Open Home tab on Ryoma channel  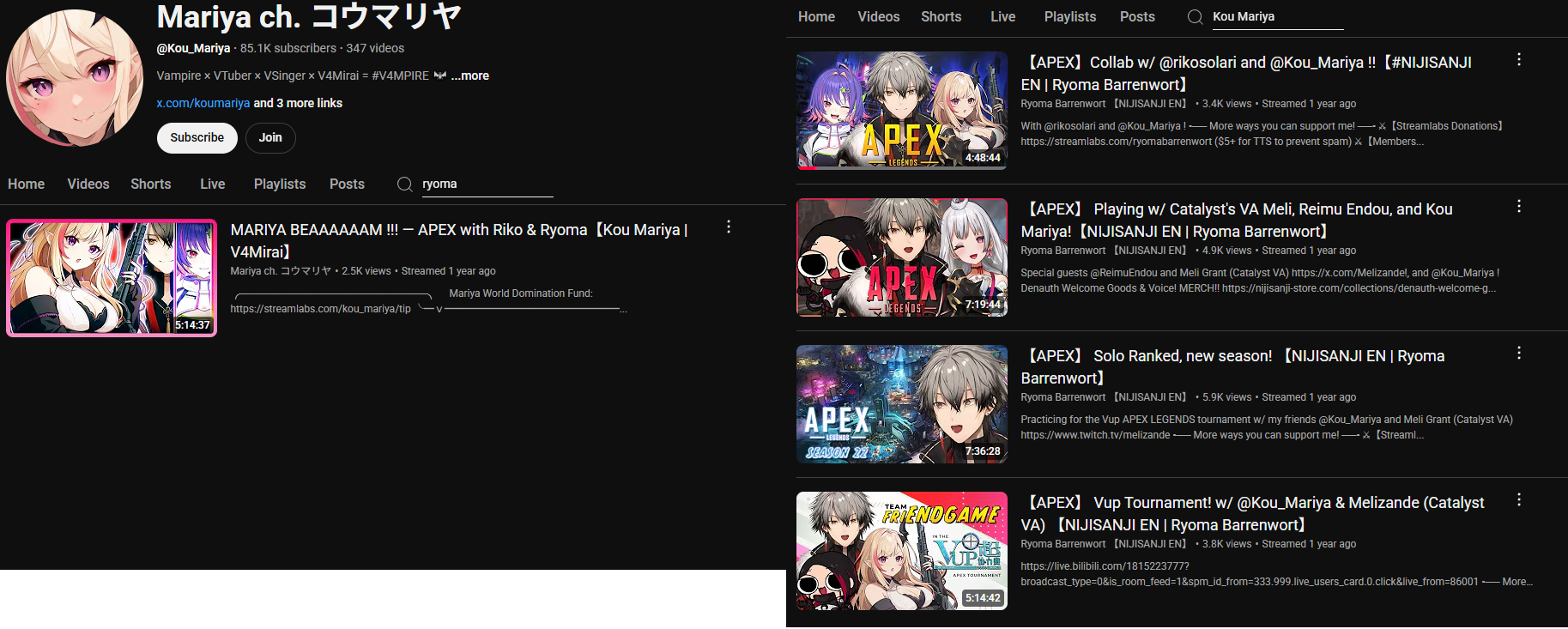point(816,16)
